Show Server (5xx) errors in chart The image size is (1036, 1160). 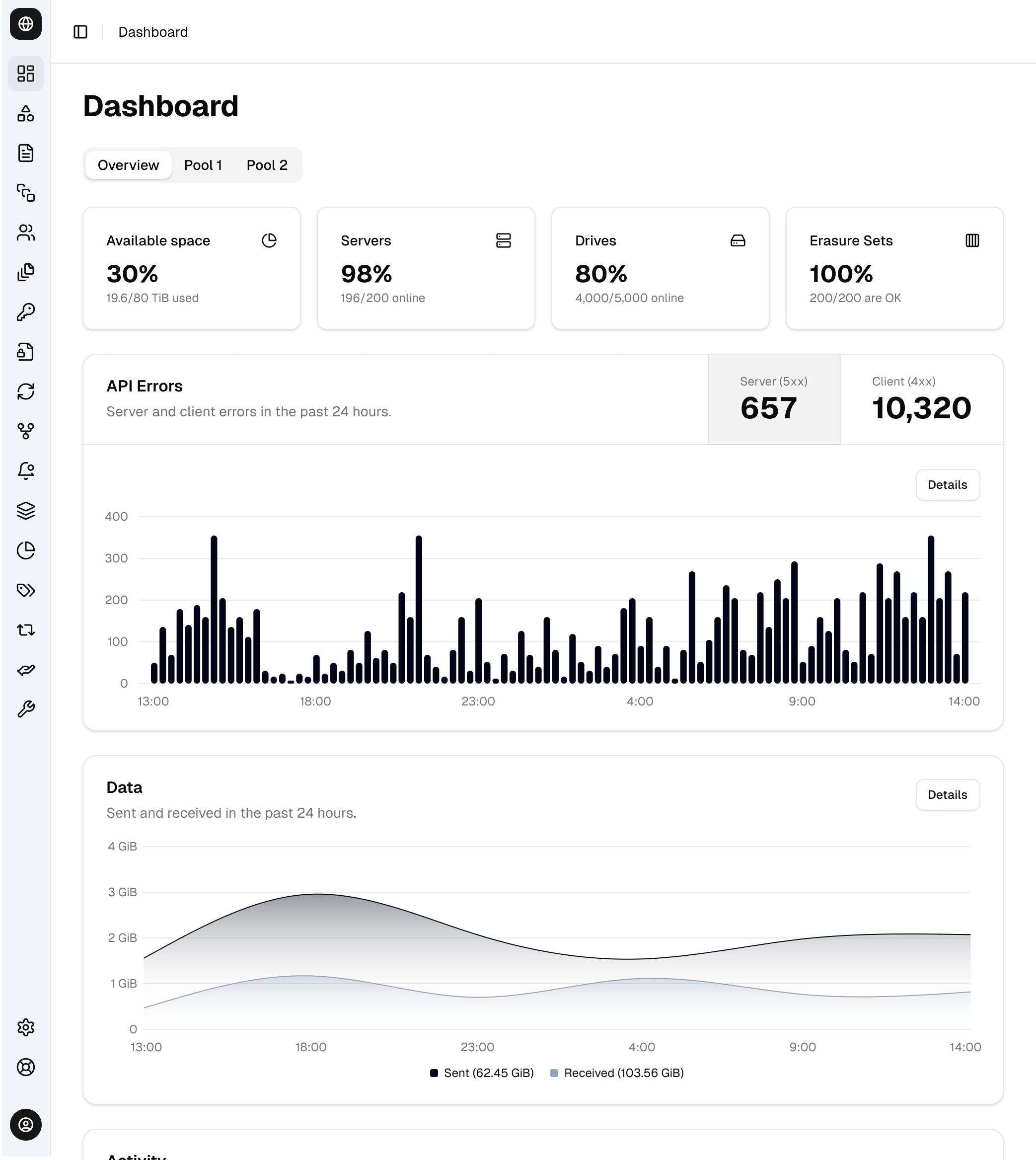coord(774,399)
